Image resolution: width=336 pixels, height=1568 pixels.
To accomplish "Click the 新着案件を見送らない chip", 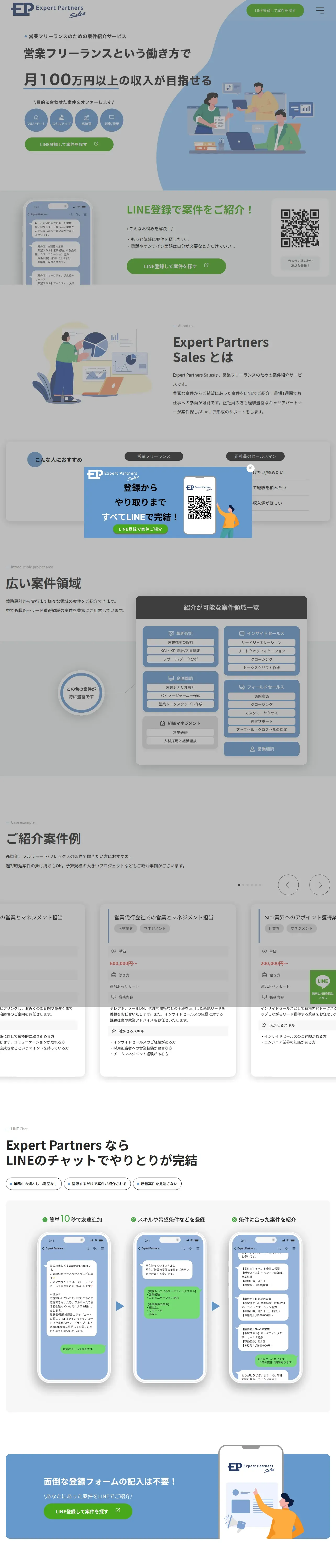I will [x=157, y=1184].
